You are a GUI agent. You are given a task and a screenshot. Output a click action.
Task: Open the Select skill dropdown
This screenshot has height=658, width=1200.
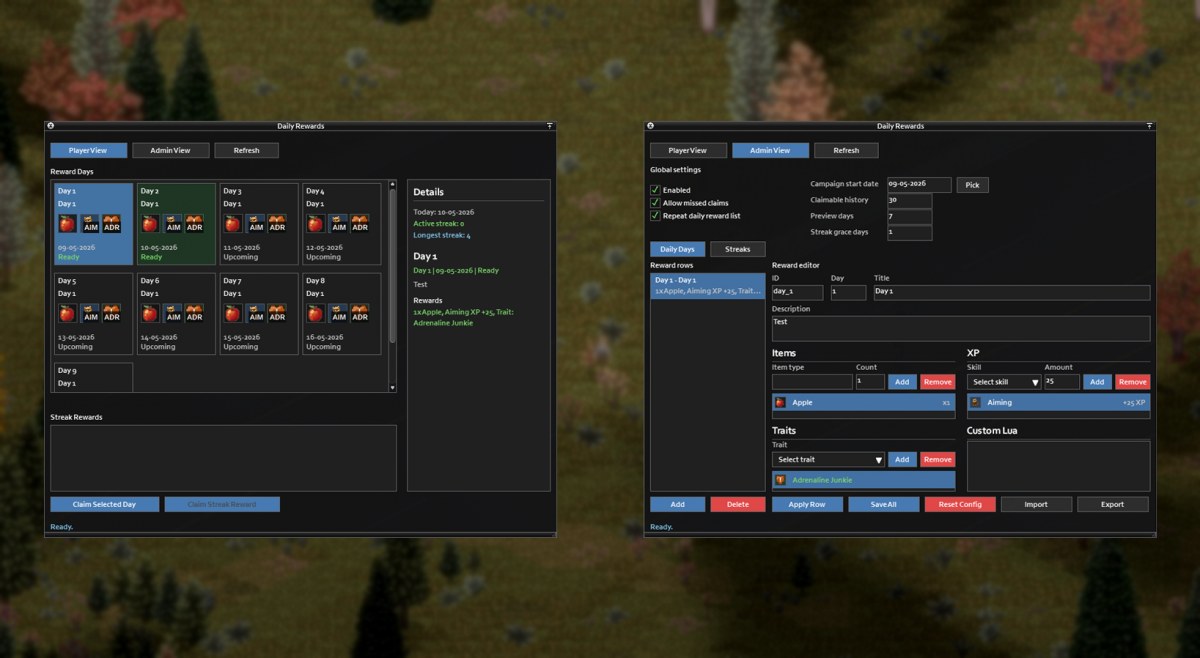[x=1004, y=382]
